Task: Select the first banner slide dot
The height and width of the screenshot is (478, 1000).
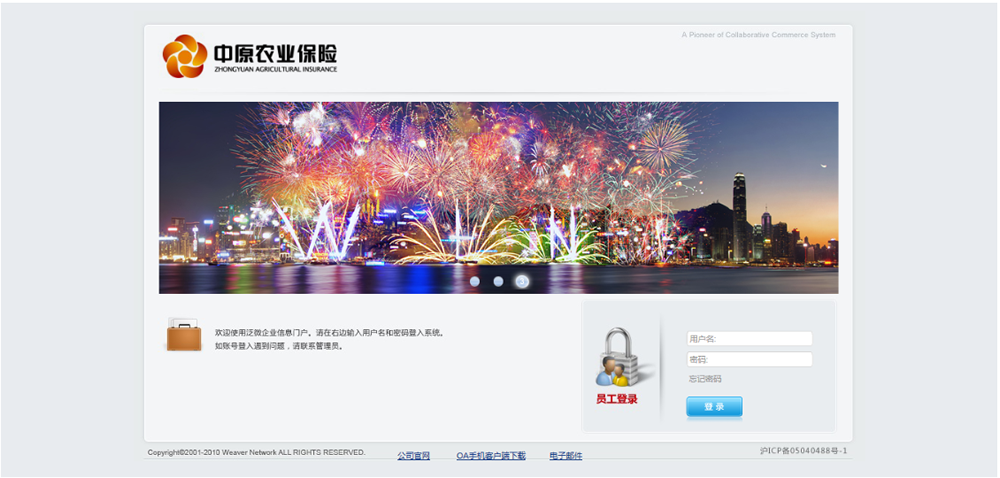Action: (x=475, y=281)
